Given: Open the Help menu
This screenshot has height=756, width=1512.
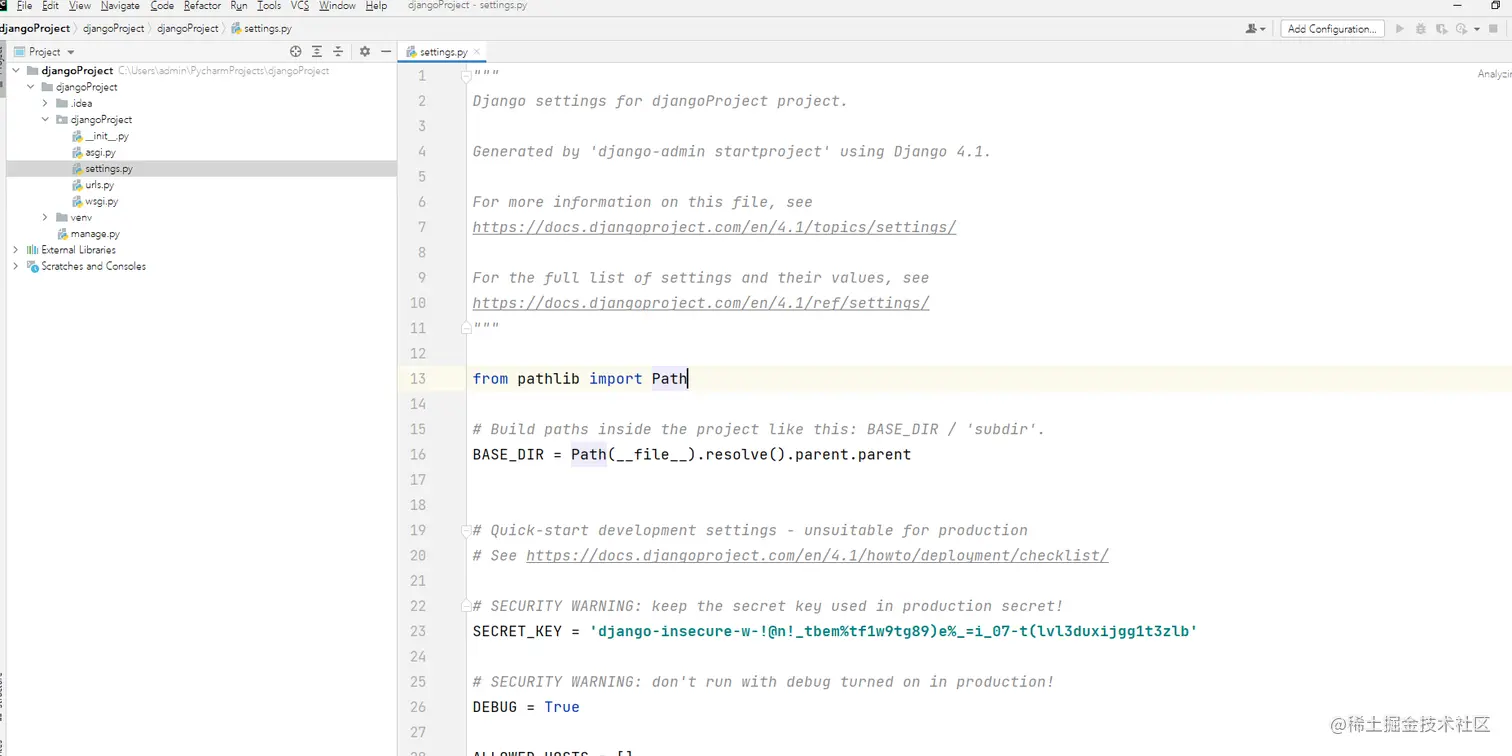Looking at the screenshot, I should [376, 6].
